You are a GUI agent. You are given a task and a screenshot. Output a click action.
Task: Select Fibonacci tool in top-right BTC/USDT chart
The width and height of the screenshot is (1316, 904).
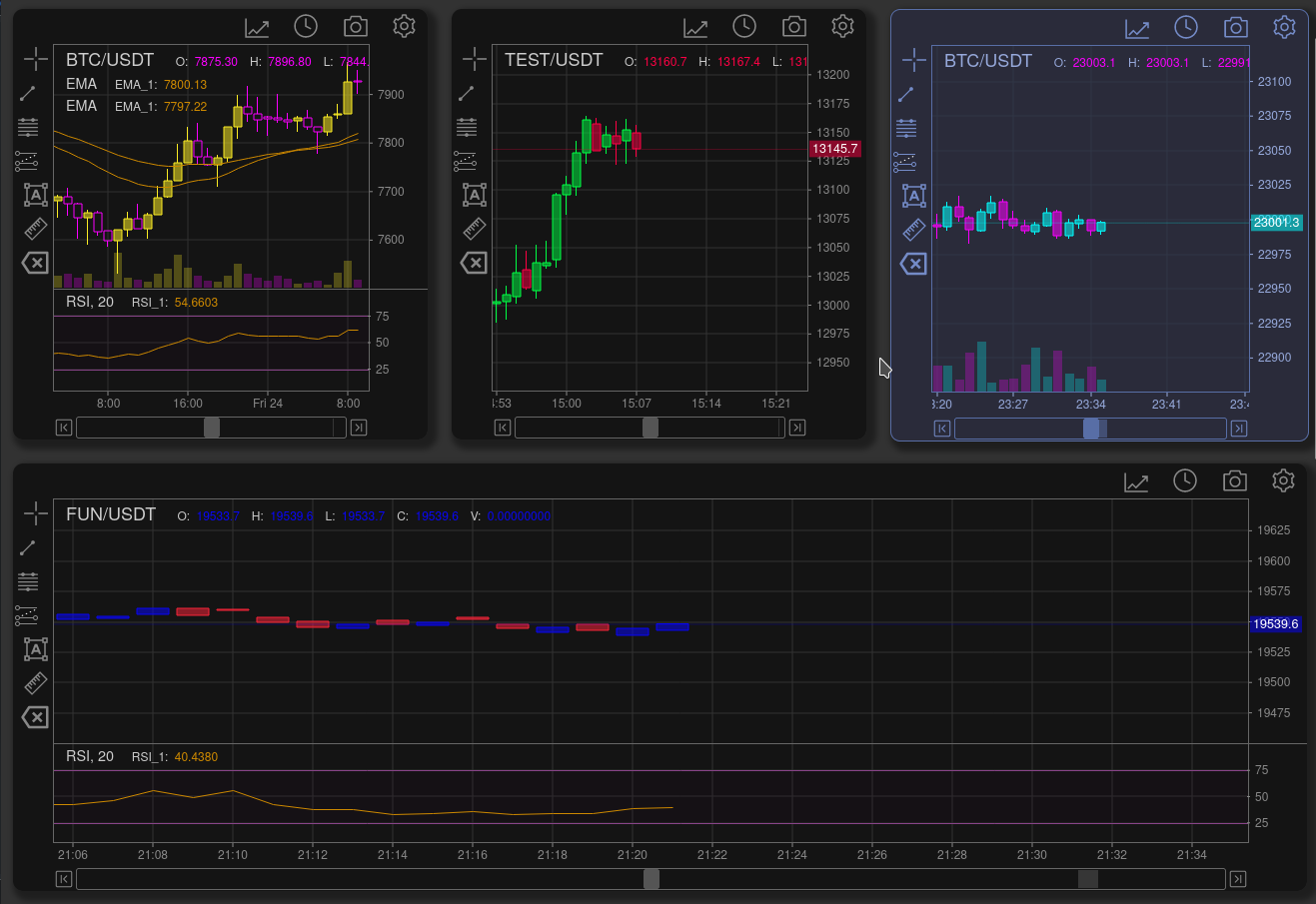904,162
